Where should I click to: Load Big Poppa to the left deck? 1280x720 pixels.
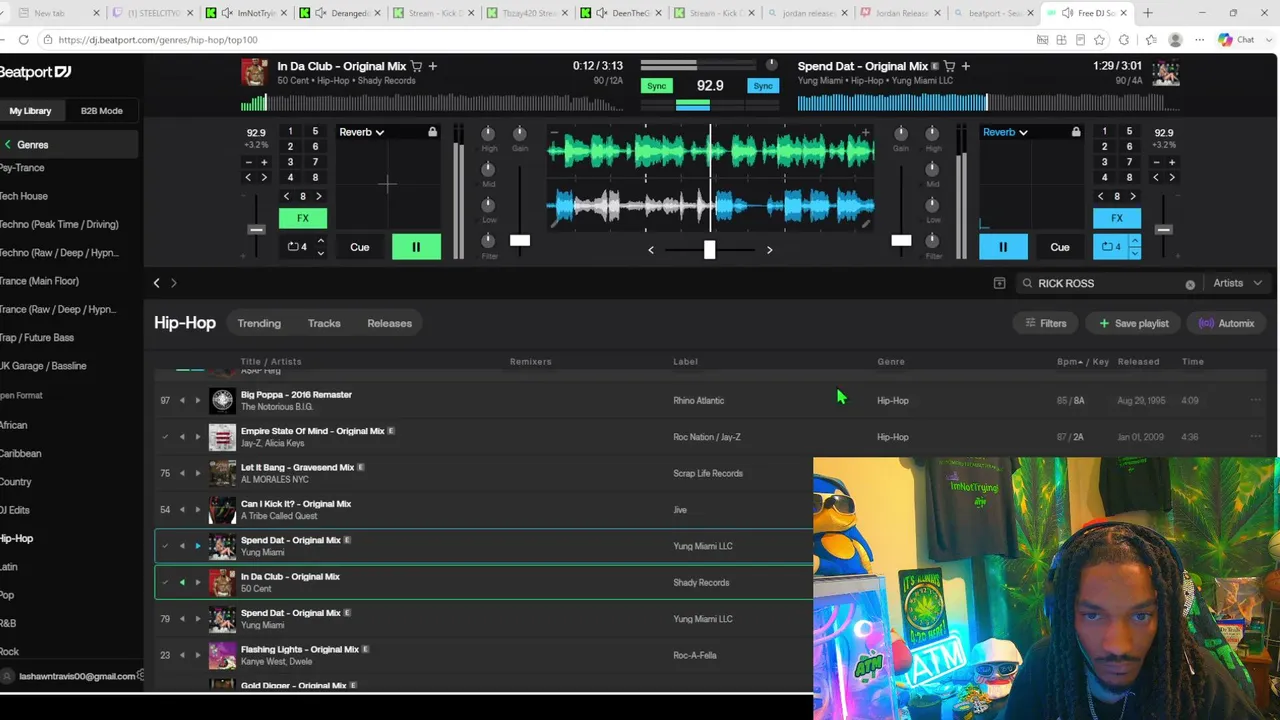[x=182, y=400]
